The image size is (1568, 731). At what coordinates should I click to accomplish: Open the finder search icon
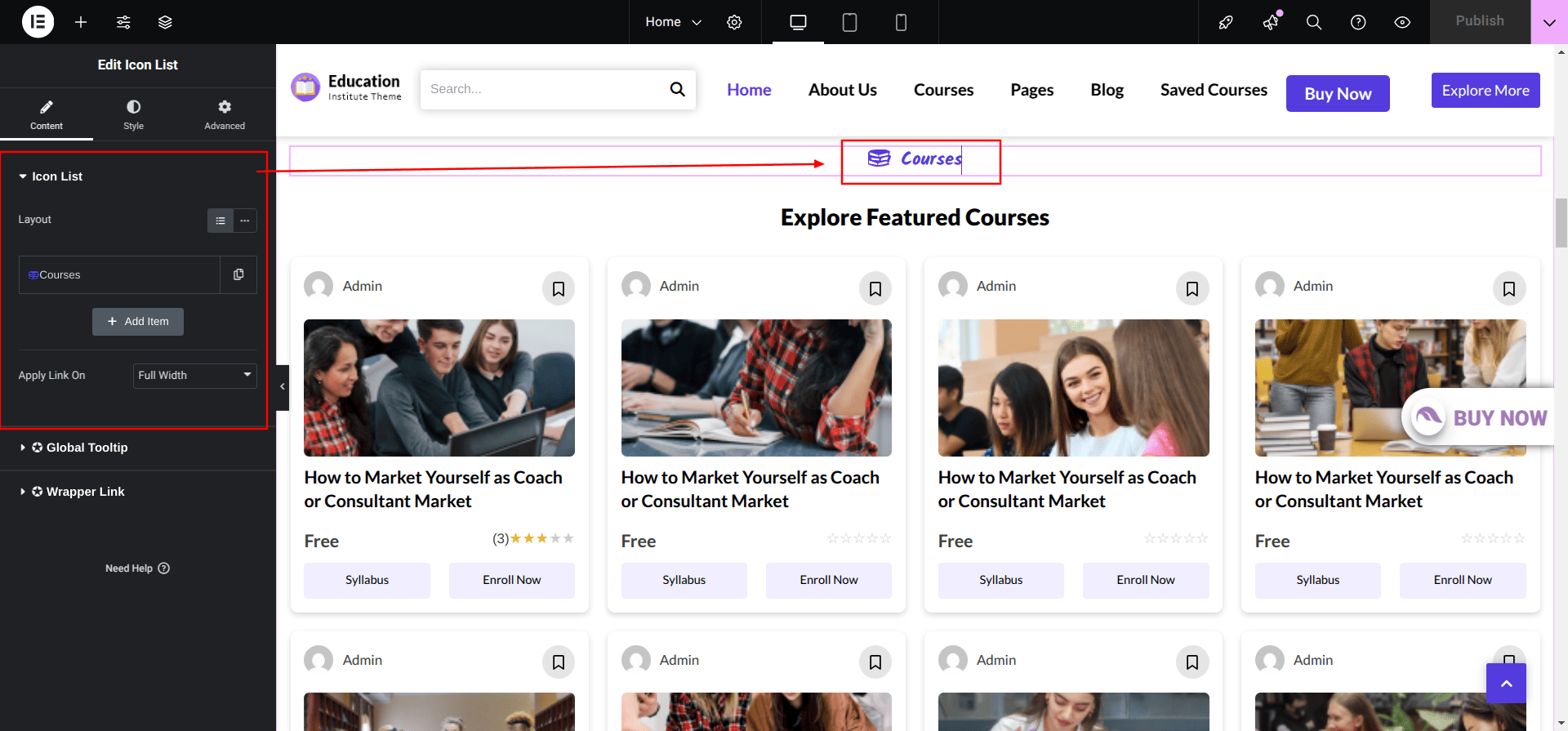[x=1314, y=22]
